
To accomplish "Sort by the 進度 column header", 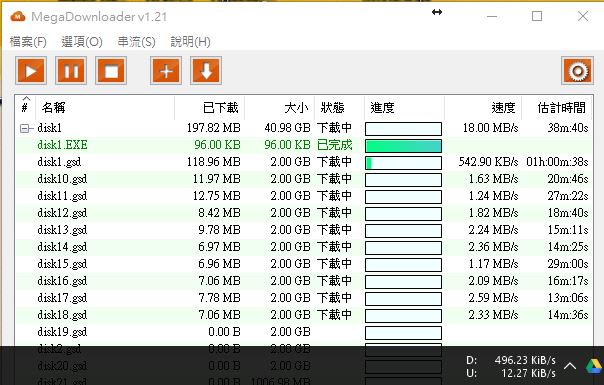I will tap(404, 107).
